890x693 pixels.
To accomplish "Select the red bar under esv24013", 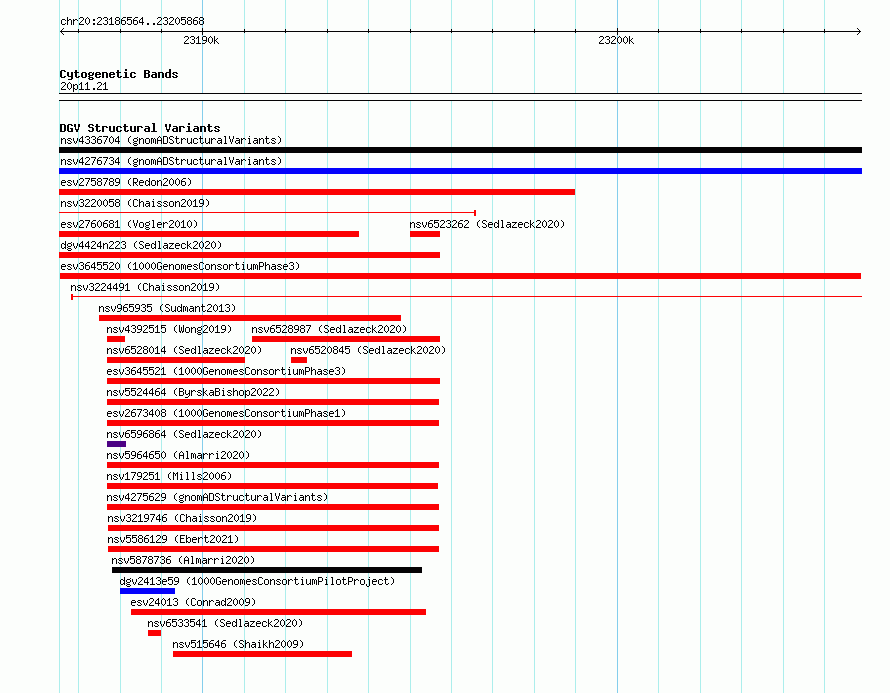I will (279, 612).
